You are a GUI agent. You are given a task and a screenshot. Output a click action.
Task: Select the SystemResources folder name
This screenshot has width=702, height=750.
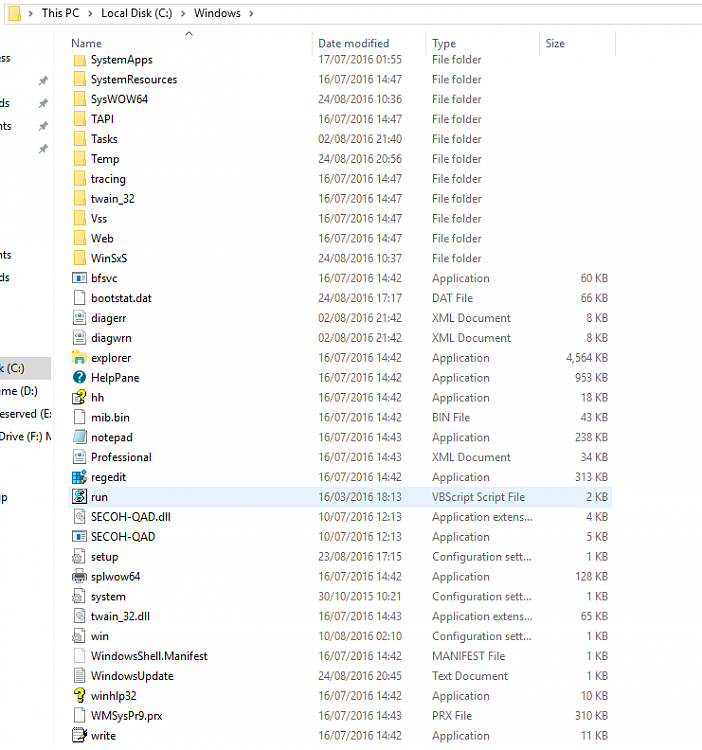[x=134, y=79]
